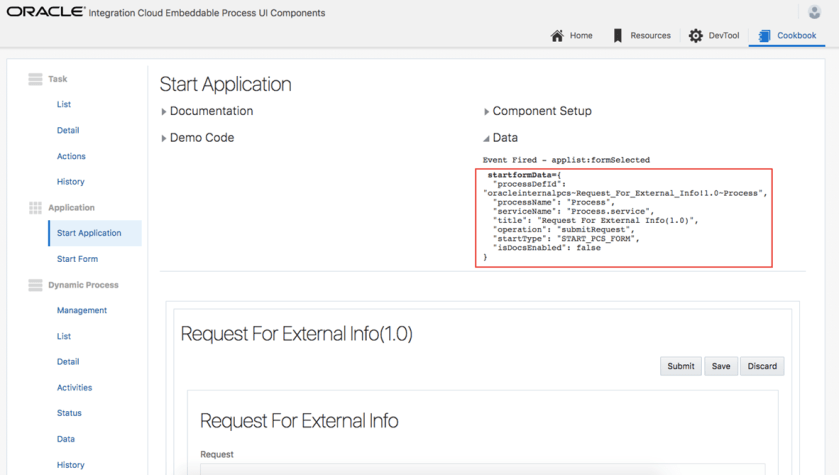Select Task Actions in the sidebar
The height and width of the screenshot is (475, 839).
[71, 156]
